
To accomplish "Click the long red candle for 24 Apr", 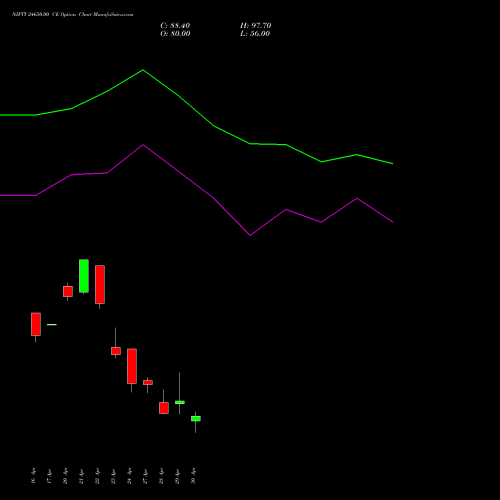I will 132,366.
